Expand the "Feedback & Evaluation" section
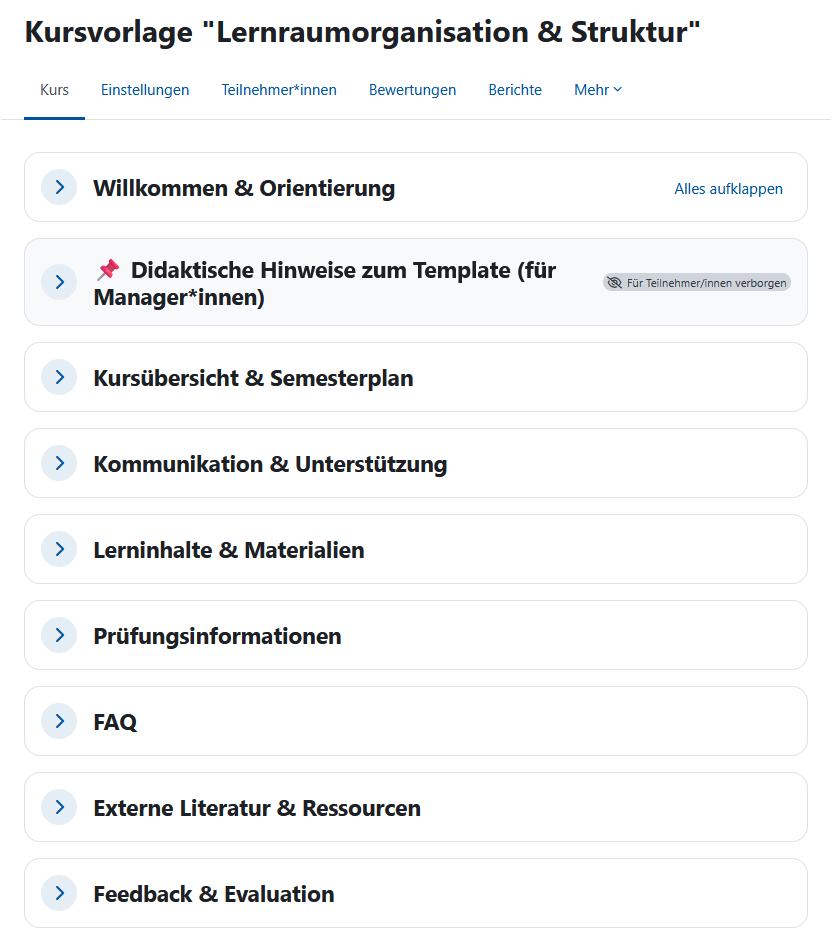833x945 pixels. [58, 892]
